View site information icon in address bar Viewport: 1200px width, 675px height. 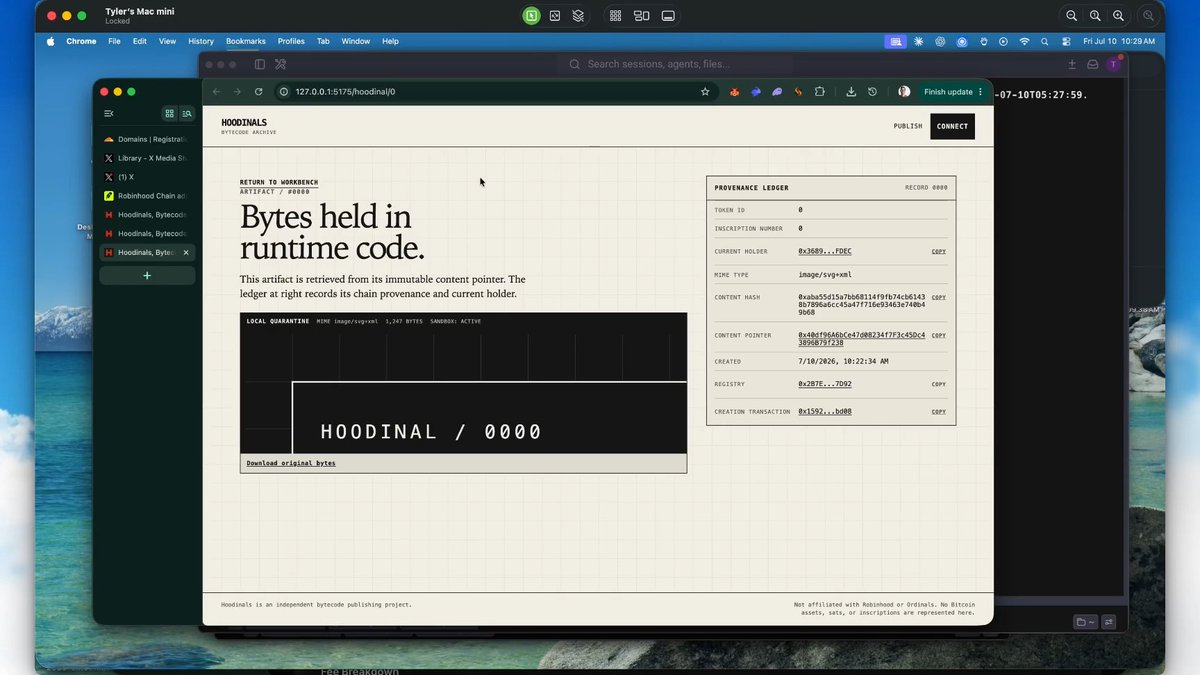click(x=284, y=91)
